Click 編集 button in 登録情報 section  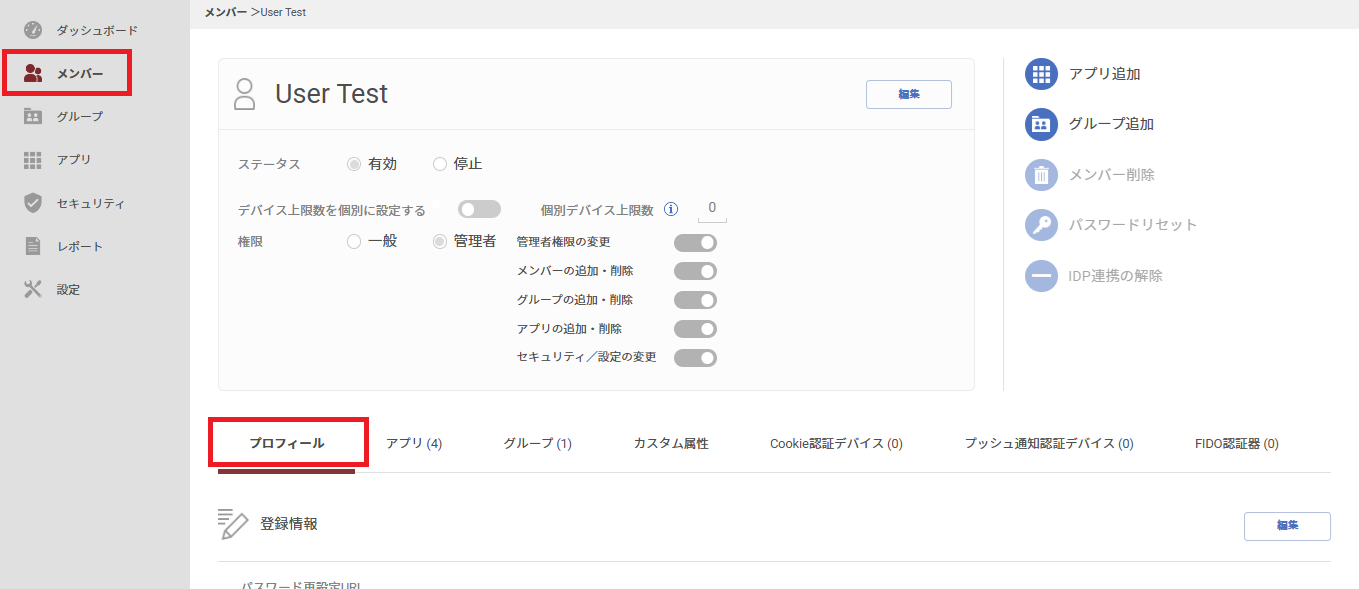[1287, 526]
